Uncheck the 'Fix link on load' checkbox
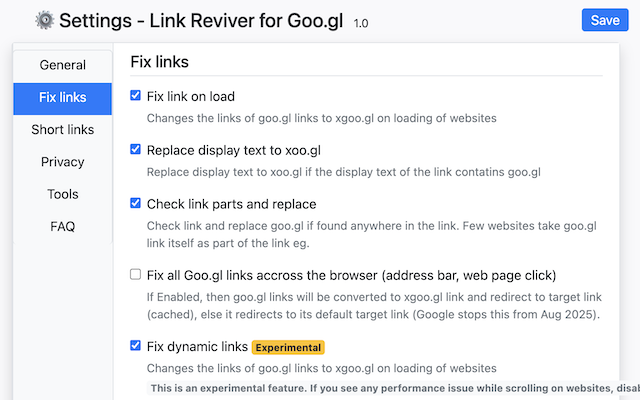Image resolution: width=640 pixels, height=400 pixels. pos(136,96)
